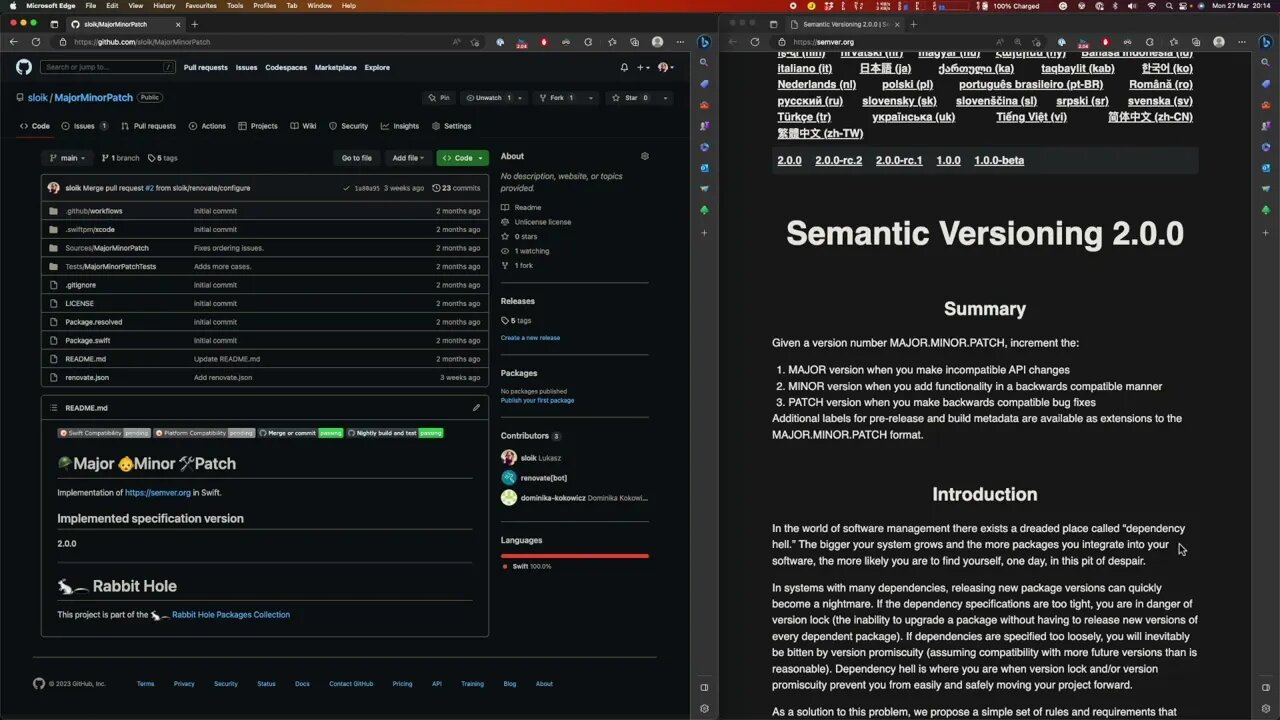Open the GitHub home logo
The height and width of the screenshot is (720, 1280).
[x=24, y=67]
